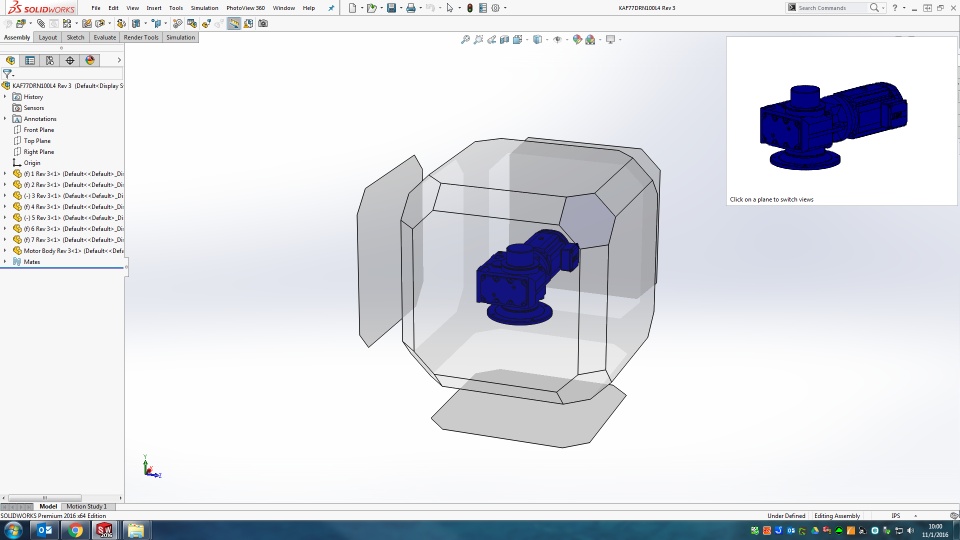Expand the Motor Body Rev 3 component
The width and height of the screenshot is (960, 540).
click(5, 250)
